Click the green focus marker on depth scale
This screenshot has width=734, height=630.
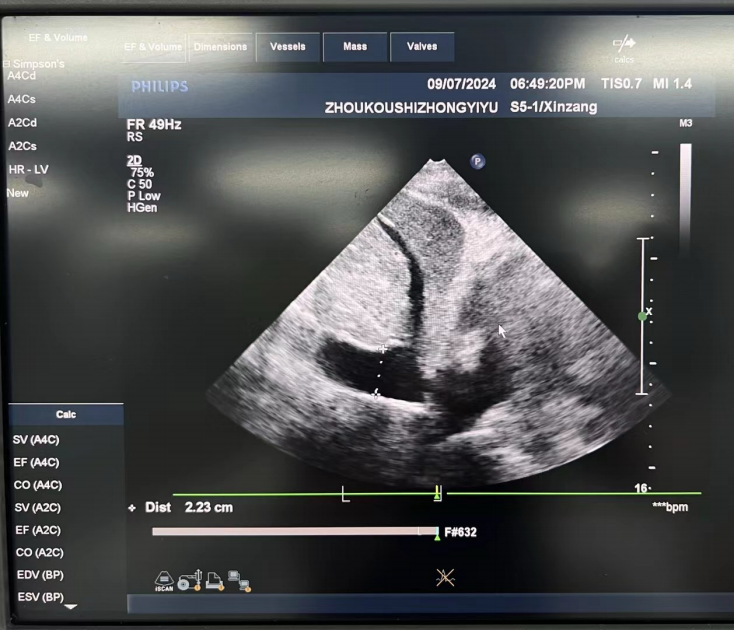(x=642, y=315)
